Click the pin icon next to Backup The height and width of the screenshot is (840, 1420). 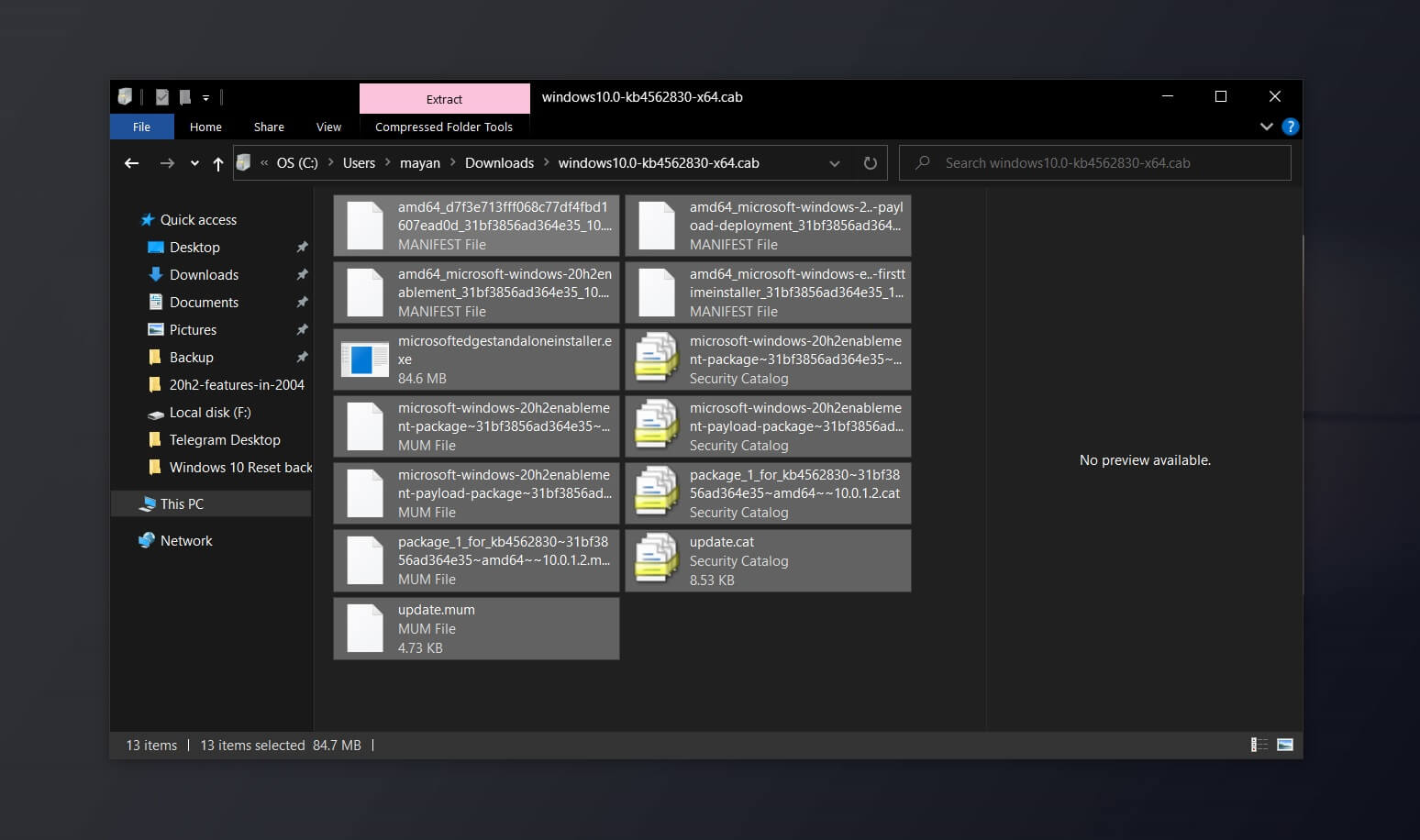302,358
